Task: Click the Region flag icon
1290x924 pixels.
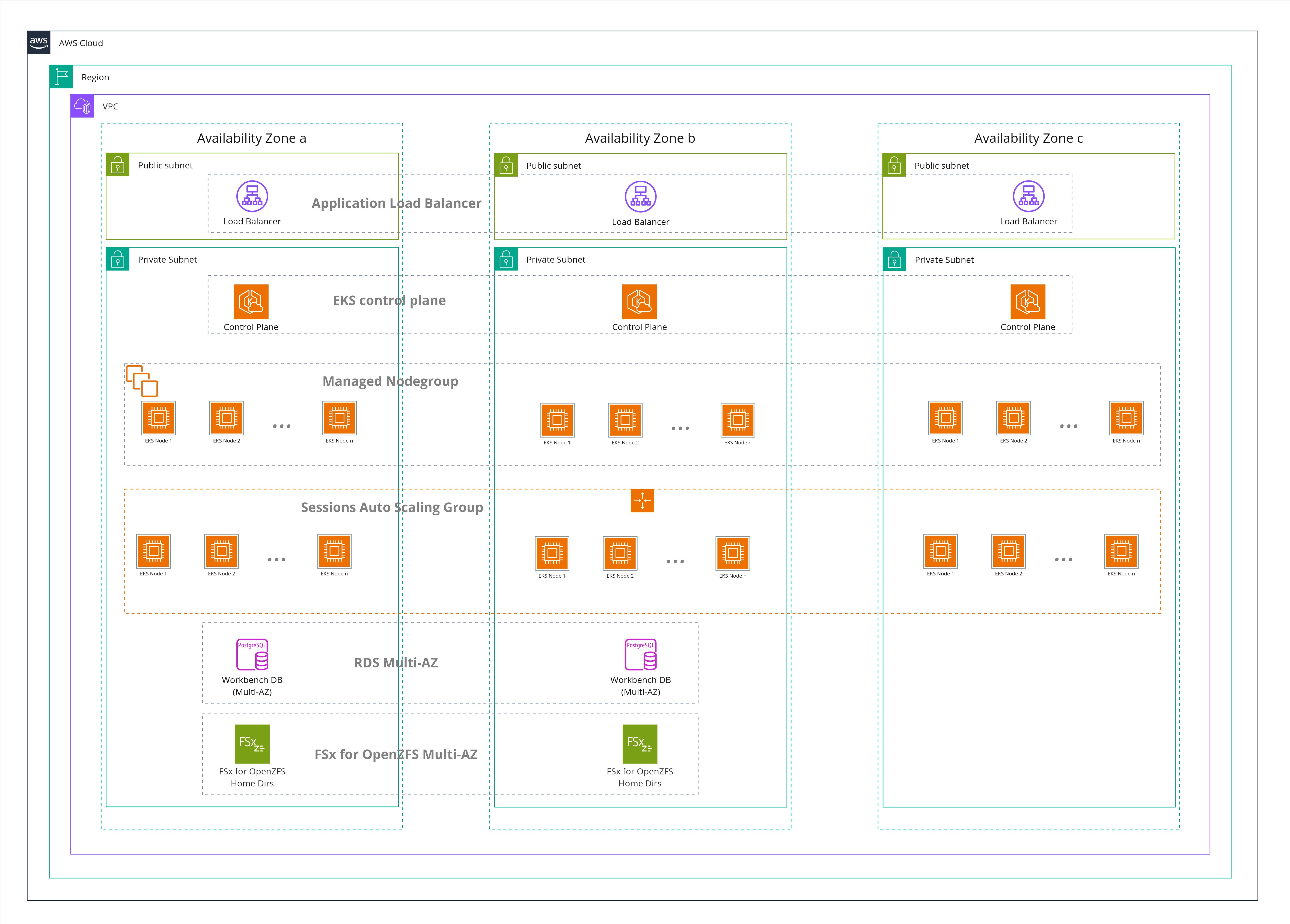Action: point(61,77)
